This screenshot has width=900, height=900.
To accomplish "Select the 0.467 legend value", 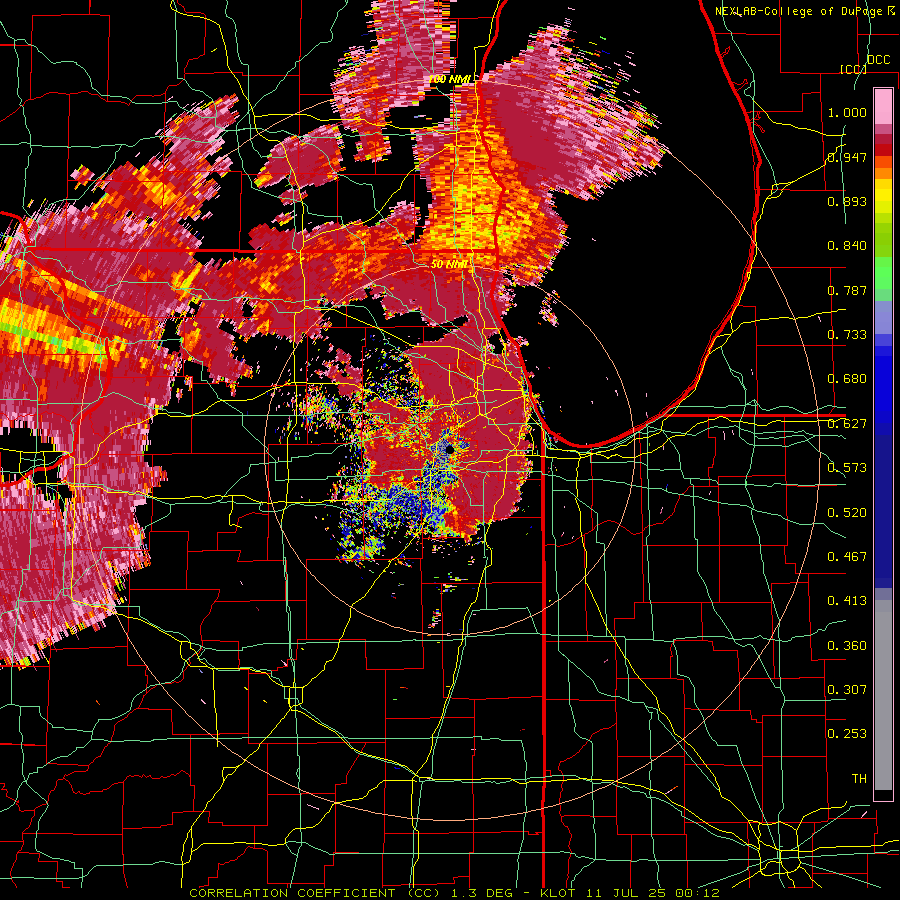I will (x=847, y=557).
